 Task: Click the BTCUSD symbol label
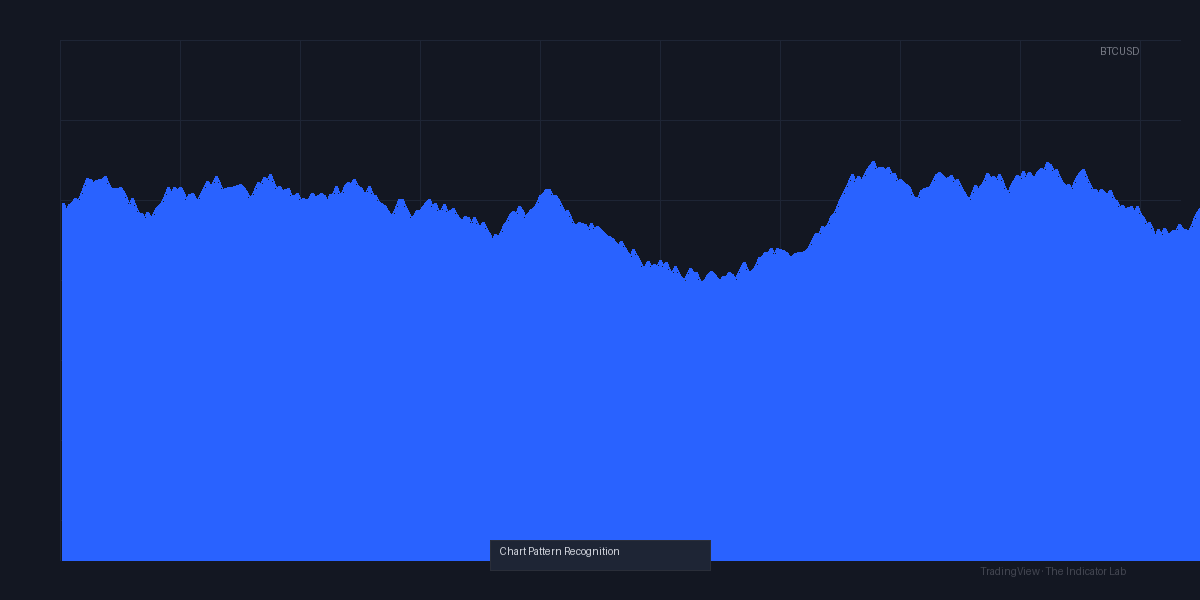pyautogui.click(x=1119, y=51)
